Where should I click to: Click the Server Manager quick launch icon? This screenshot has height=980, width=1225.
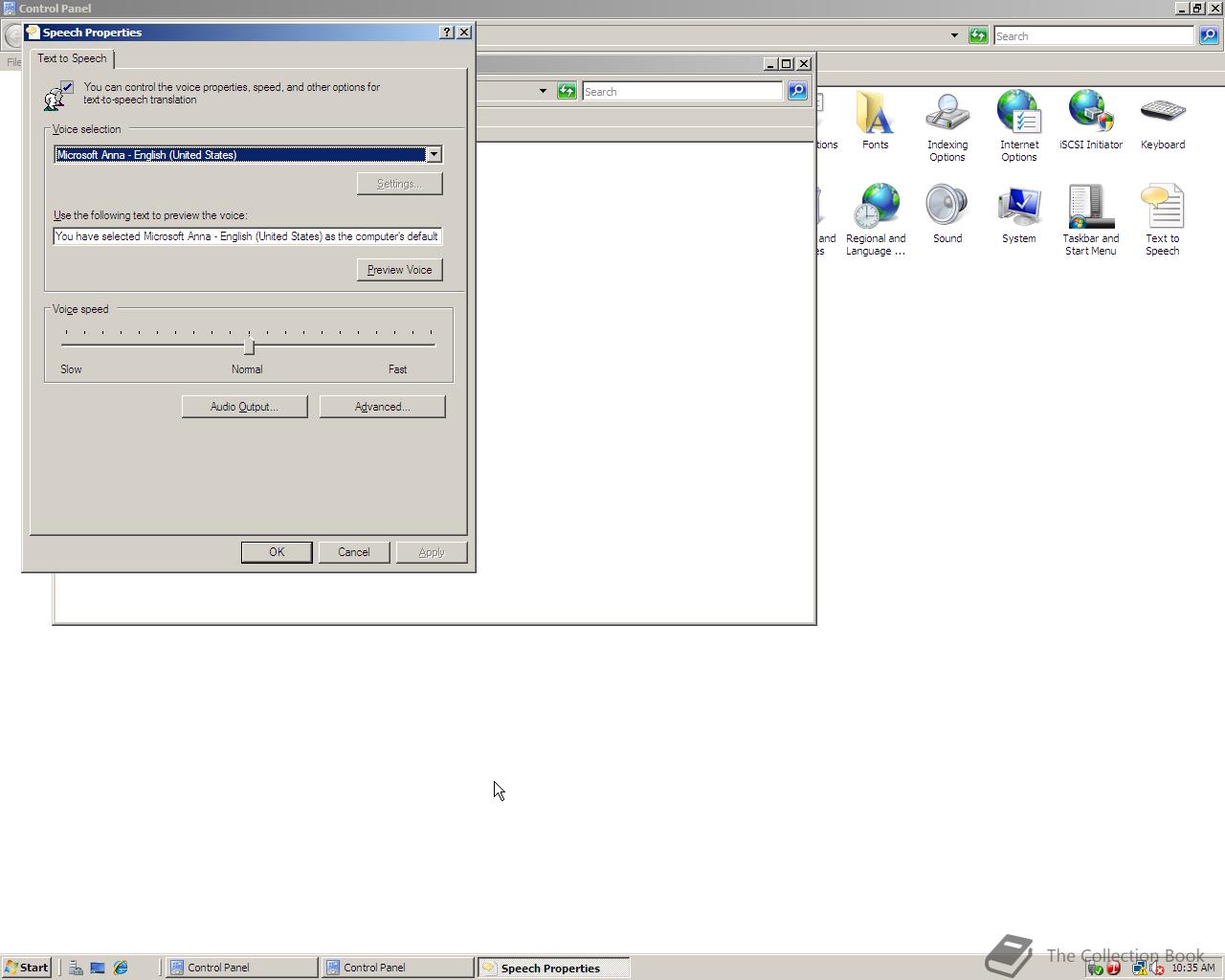[76, 968]
